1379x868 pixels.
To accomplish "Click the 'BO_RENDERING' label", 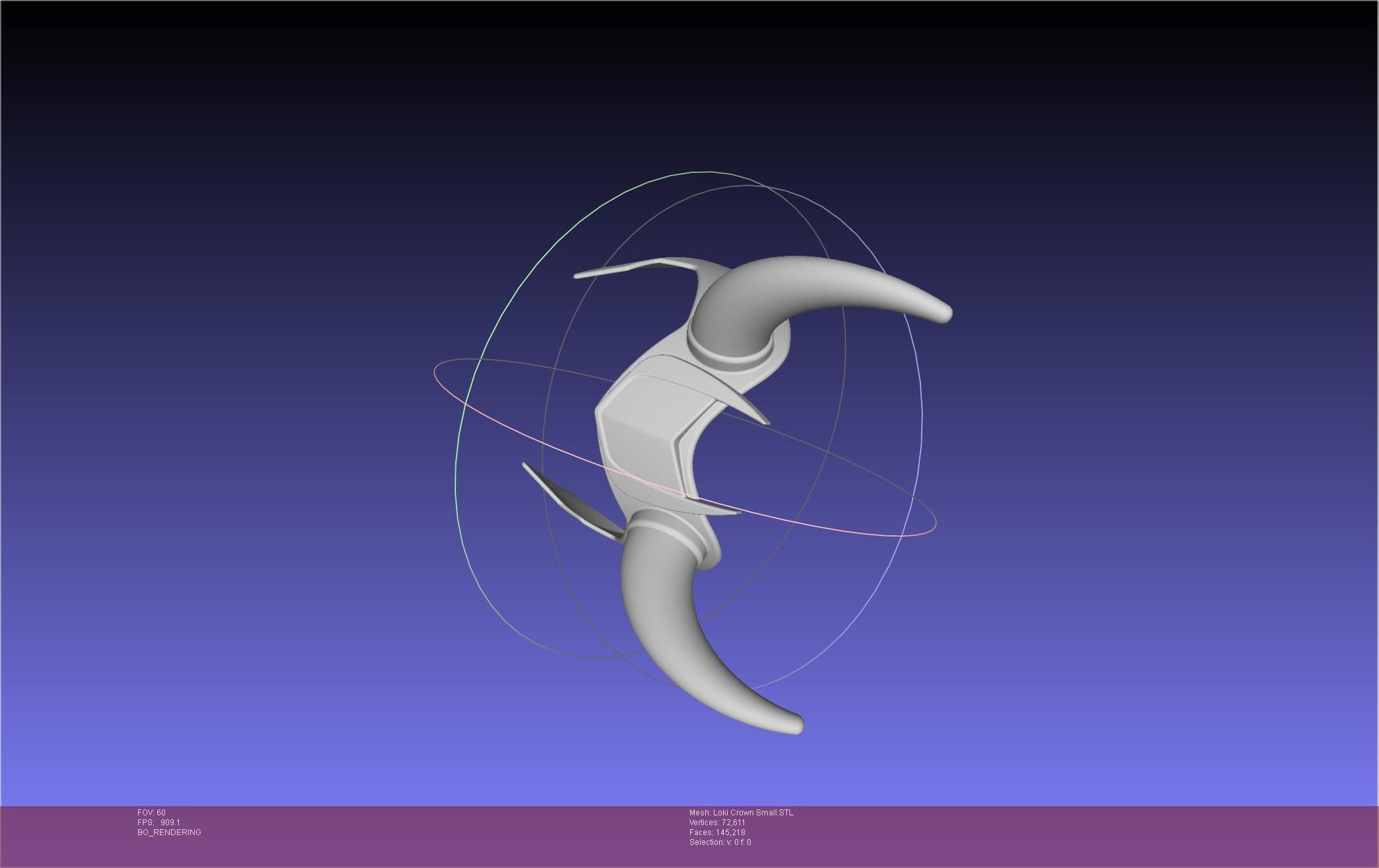I will pos(169,832).
